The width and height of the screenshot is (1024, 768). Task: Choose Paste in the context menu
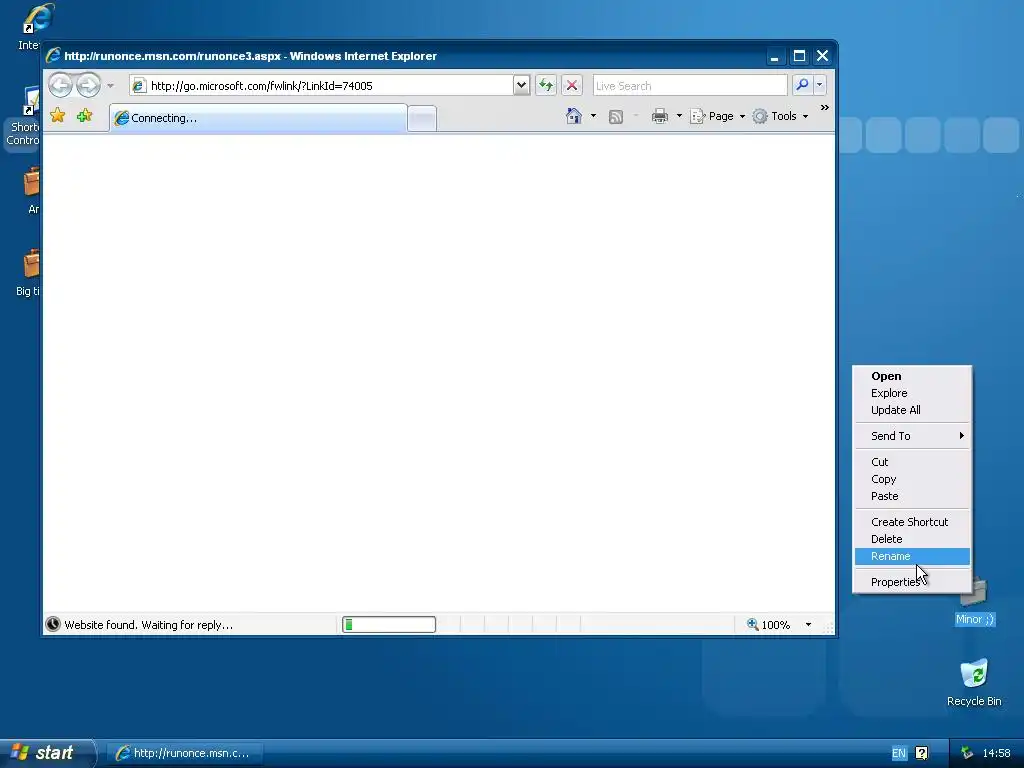coord(912,496)
